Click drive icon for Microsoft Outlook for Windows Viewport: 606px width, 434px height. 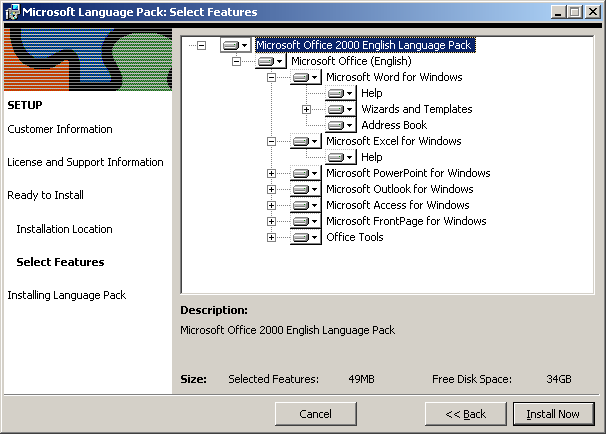[x=305, y=189]
